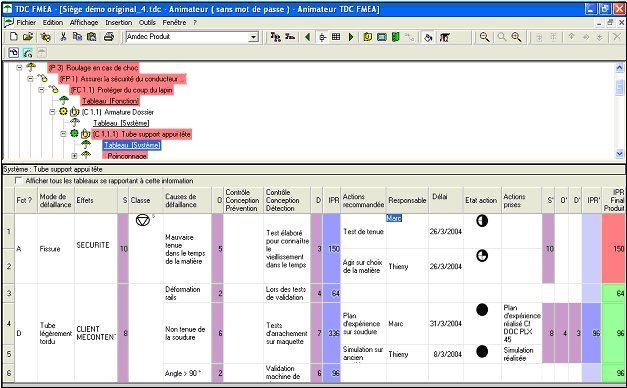Image resolution: width=627 pixels, height=388 pixels.
Task: Create a new document with the blank page icon
Action: 14,37
